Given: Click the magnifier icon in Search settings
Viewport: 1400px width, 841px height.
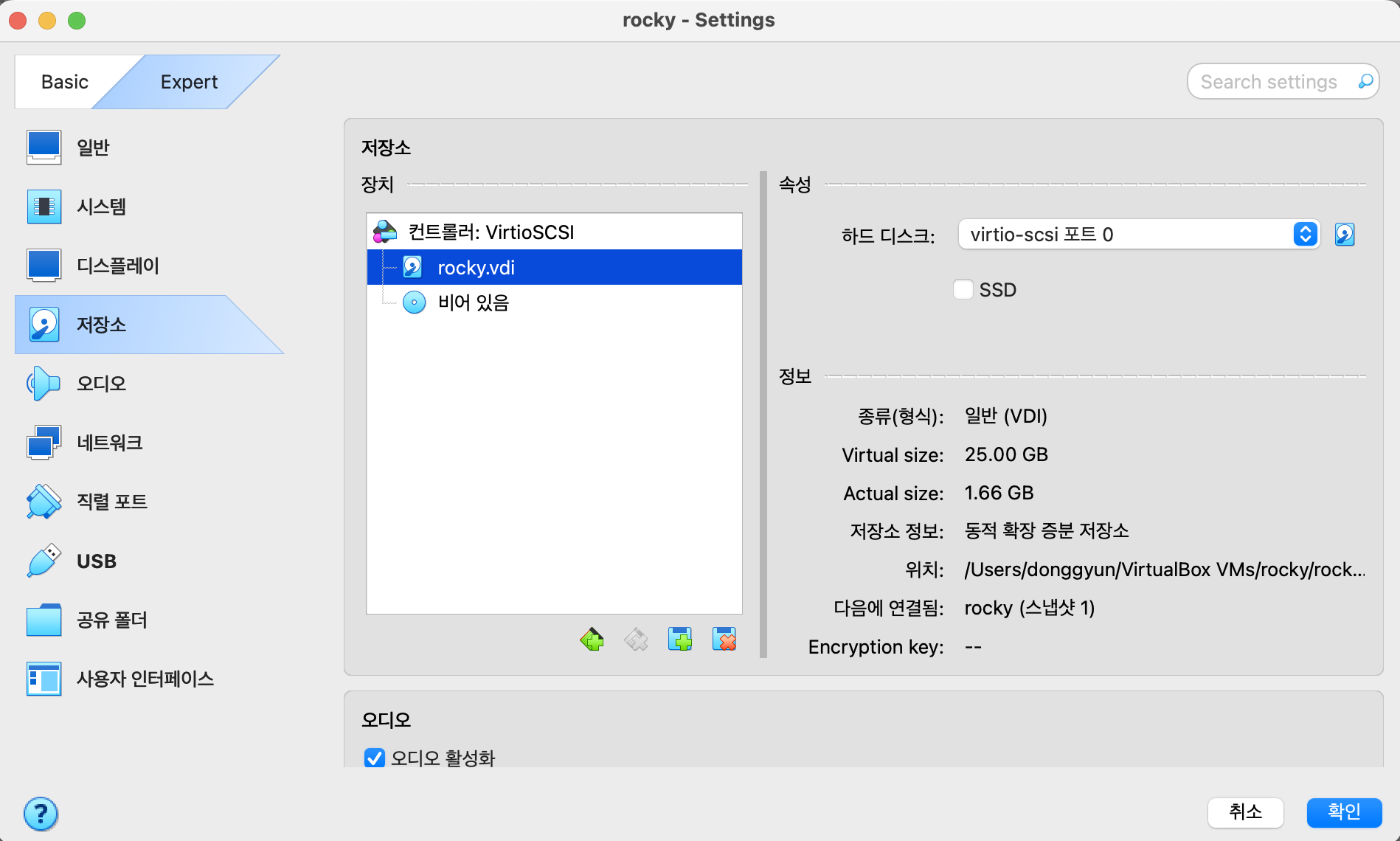Looking at the screenshot, I should pyautogui.click(x=1365, y=81).
